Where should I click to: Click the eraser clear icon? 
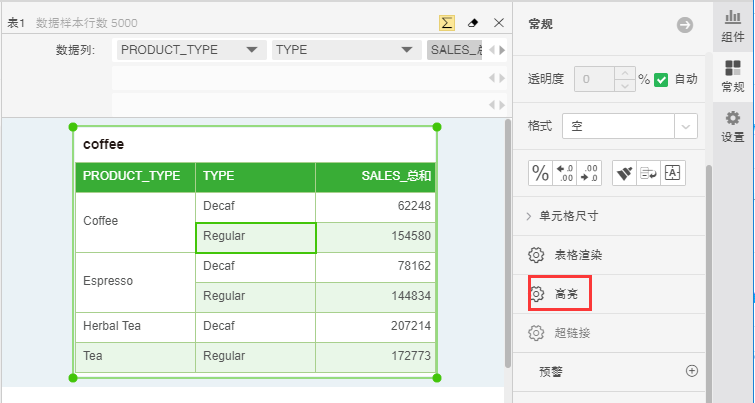[474, 22]
